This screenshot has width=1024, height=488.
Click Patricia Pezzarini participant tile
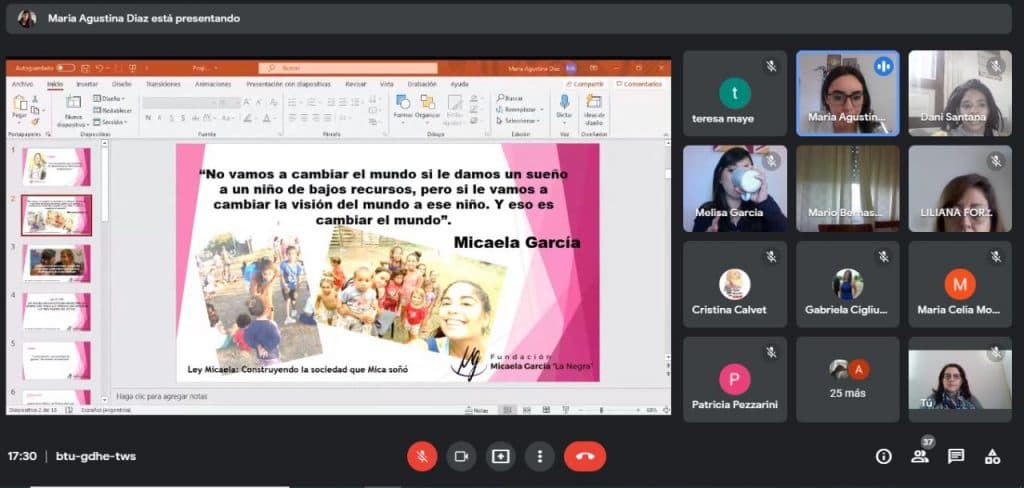pos(735,380)
